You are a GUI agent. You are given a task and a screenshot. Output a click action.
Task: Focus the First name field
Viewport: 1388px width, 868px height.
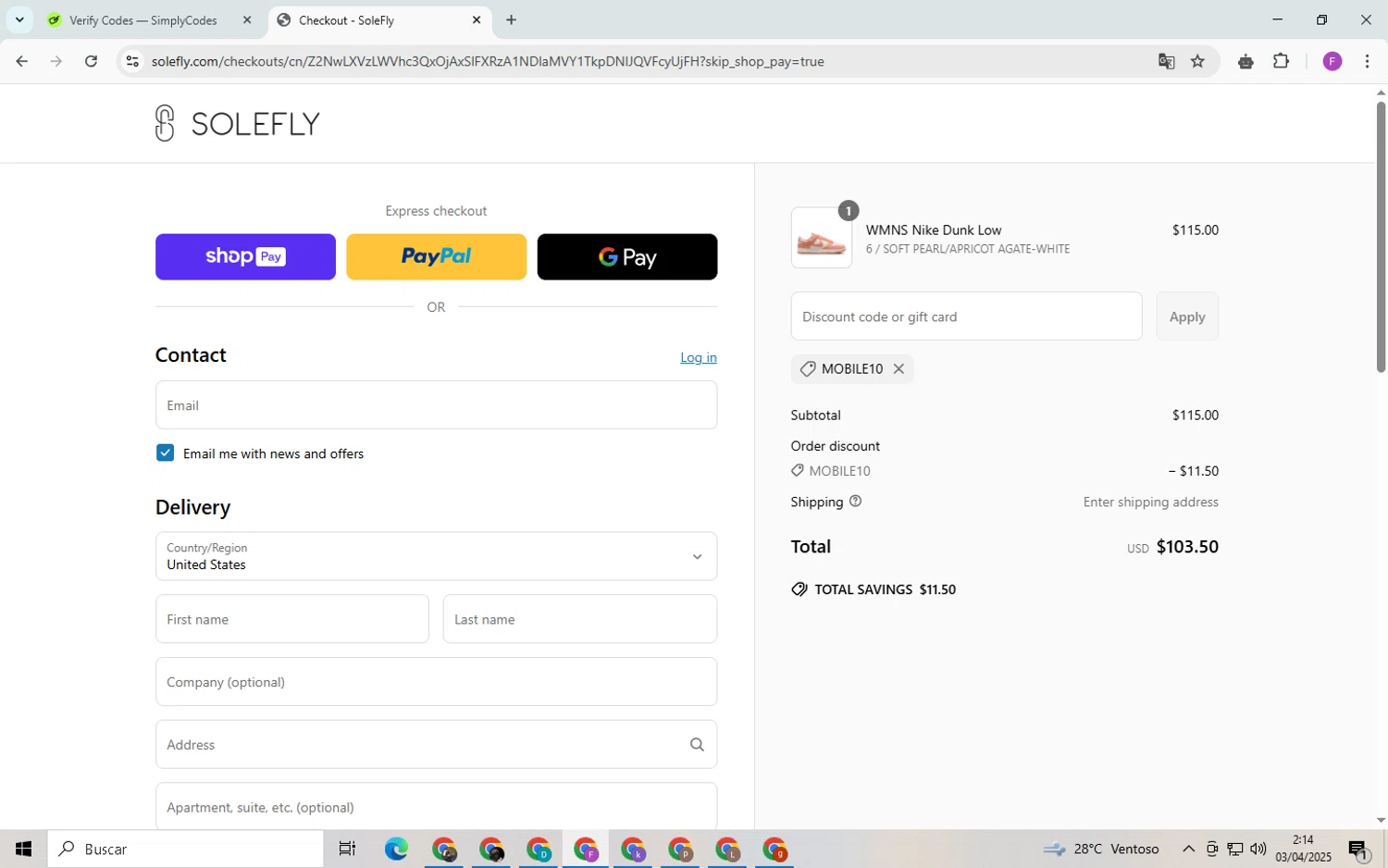tap(291, 619)
